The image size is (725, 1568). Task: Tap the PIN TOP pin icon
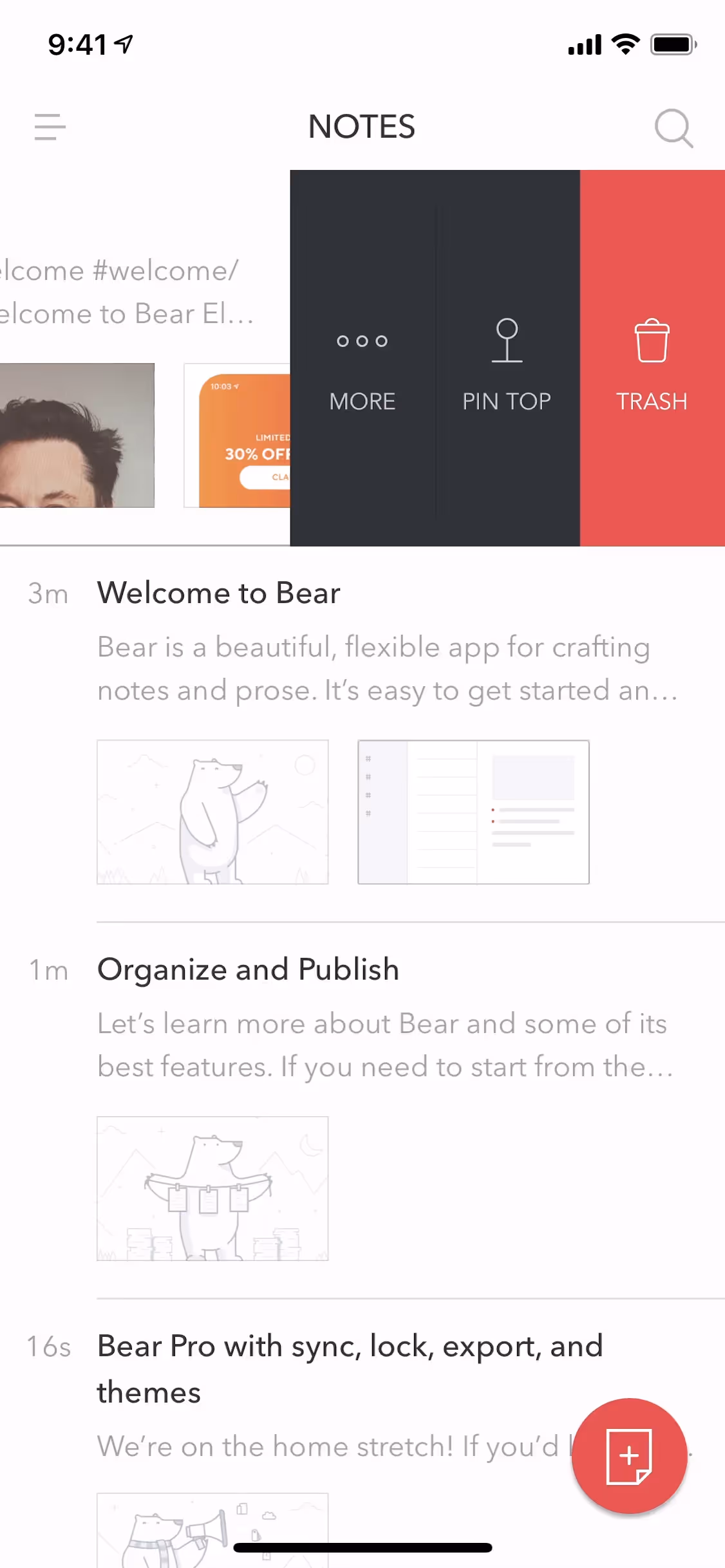point(507,341)
